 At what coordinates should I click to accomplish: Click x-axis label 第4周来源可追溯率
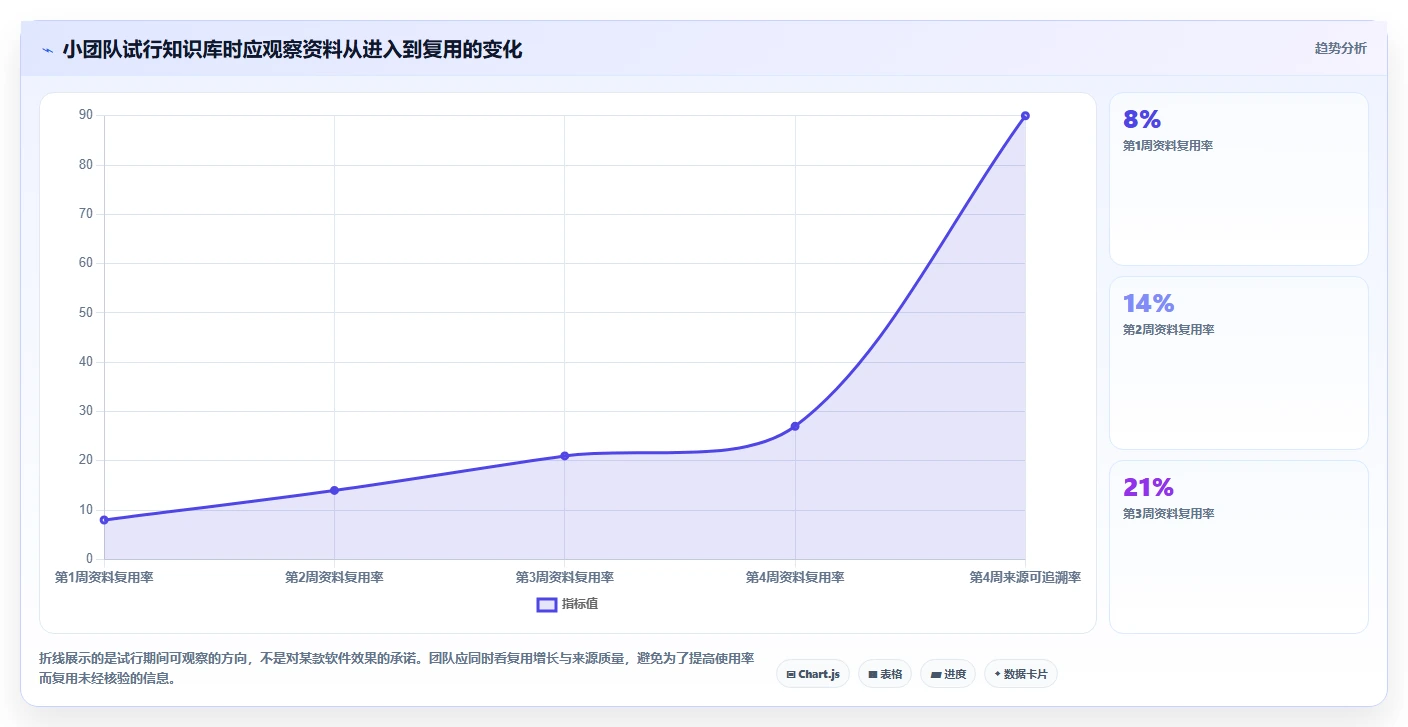[1025, 577]
